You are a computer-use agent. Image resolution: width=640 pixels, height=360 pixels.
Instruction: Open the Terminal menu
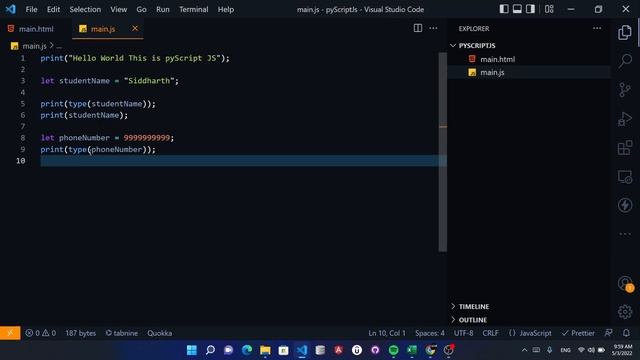(x=193, y=9)
